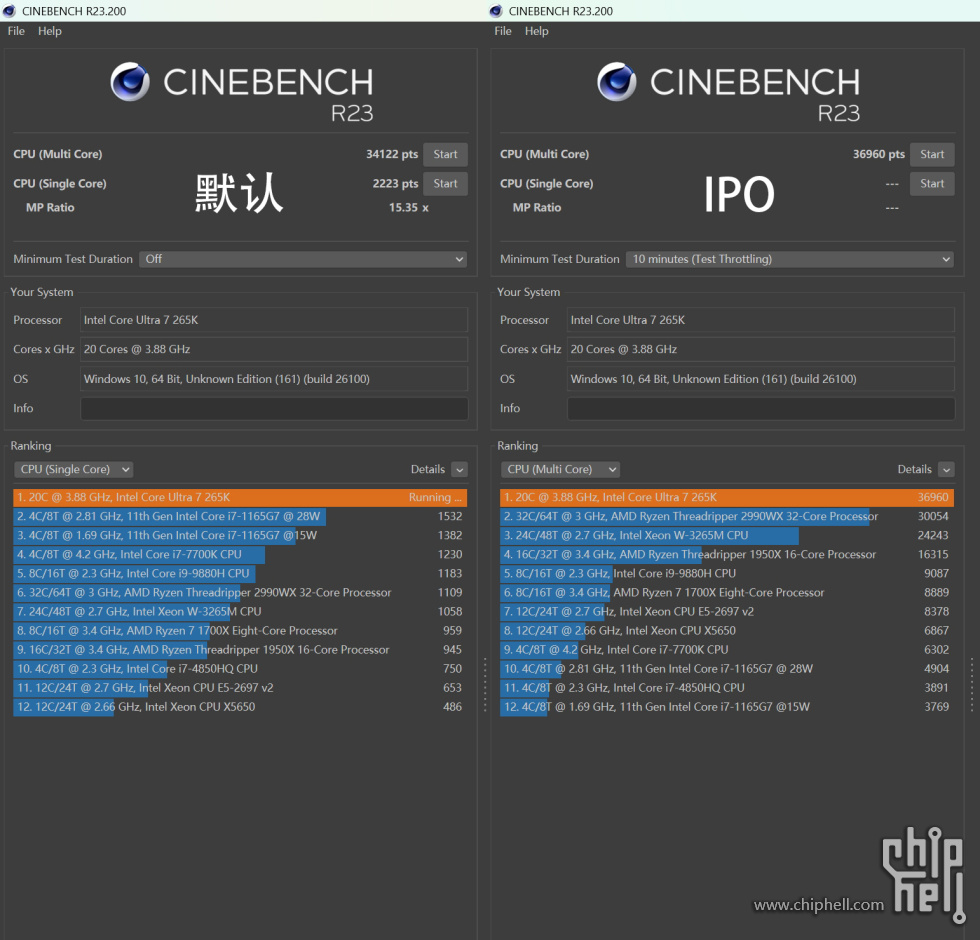Select i7-1165G7 @ 28W row scoring 1532
The image size is (980, 940).
tap(240, 516)
